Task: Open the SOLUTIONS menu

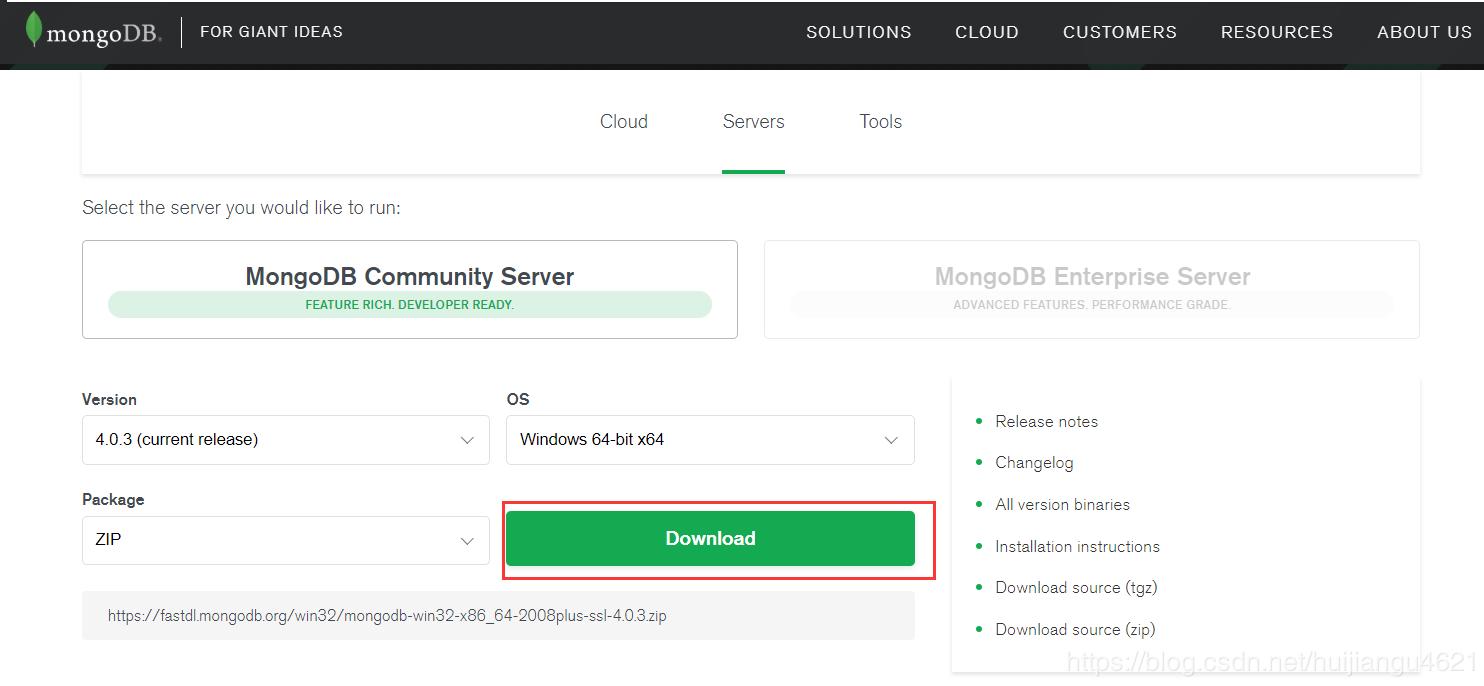Action: [x=858, y=31]
